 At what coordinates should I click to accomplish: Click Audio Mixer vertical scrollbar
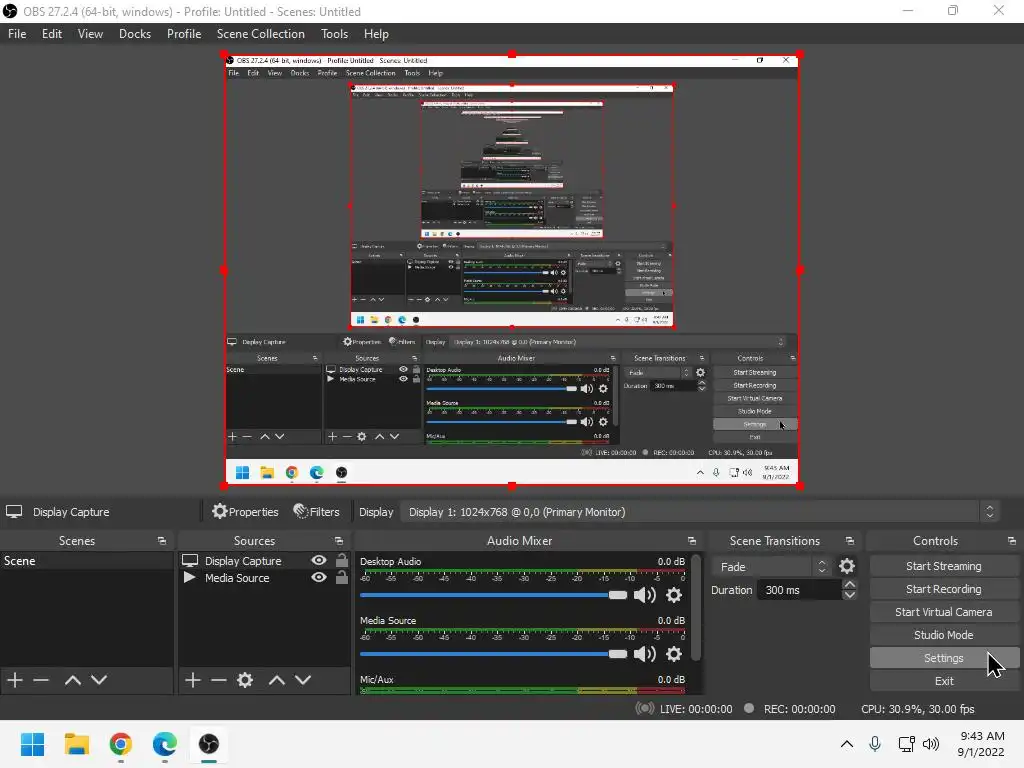pyautogui.click(x=696, y=607)
